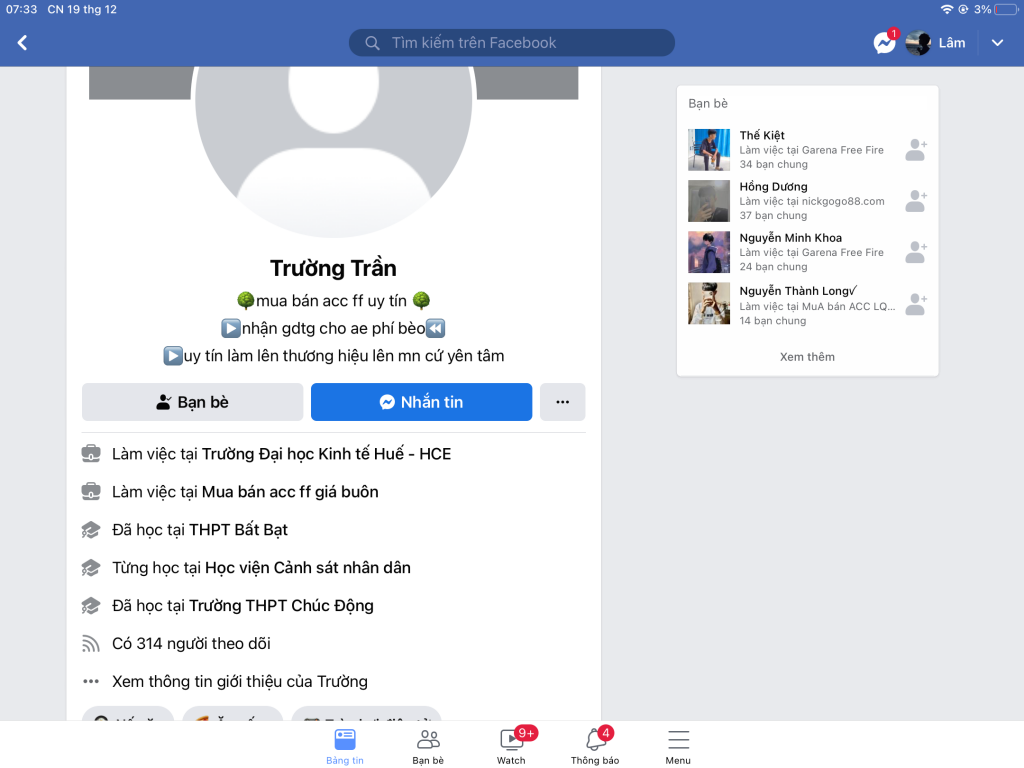The width and height of the screenshot is (1024, 768).
Task: Open the Thông báo notifications tab
Action: pyautogui.click(x=595, y=745)
